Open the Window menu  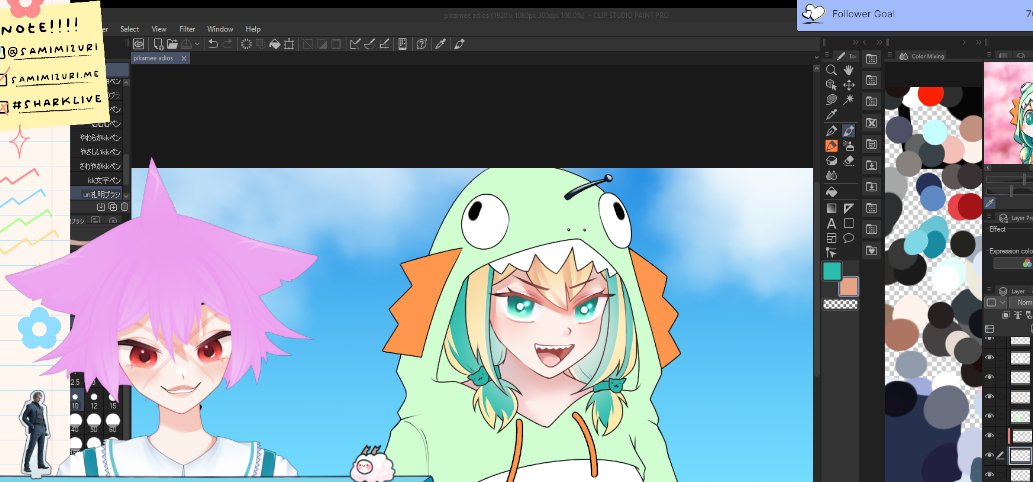pyautogui.click(x=220, y=29)
